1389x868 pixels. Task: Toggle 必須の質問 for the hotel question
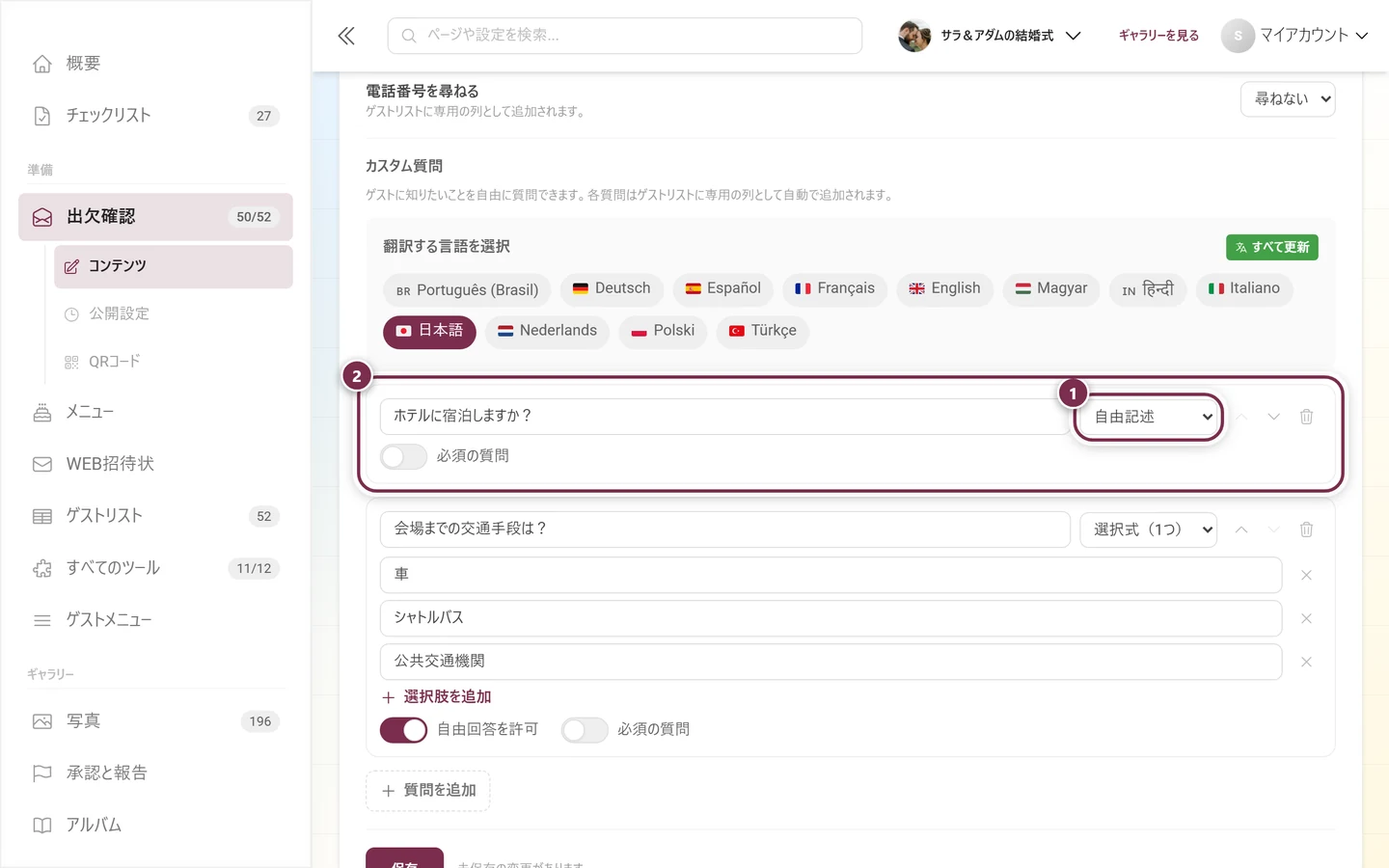[403, 456]
